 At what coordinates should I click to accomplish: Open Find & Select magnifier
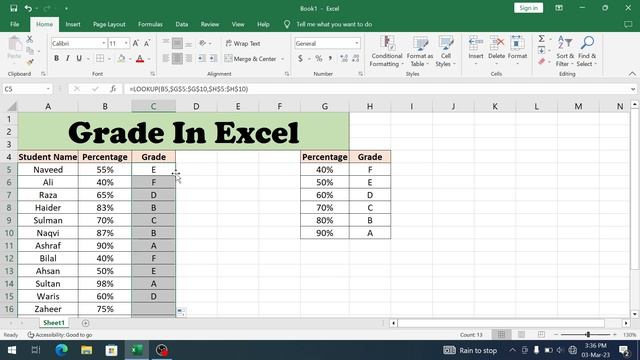tap(587, 51)
